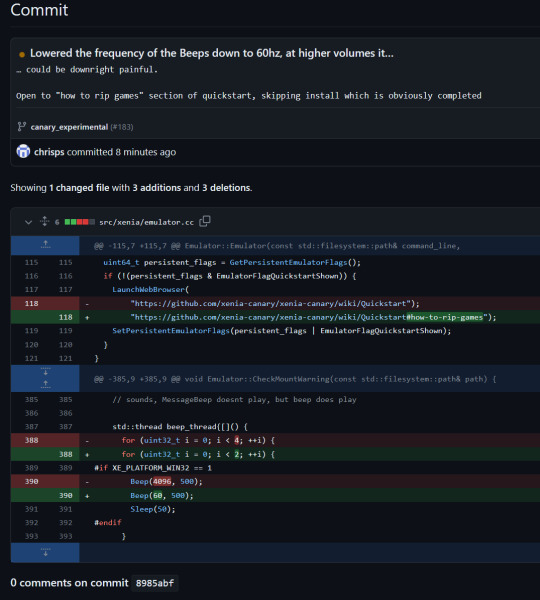Select added line number 118
Screen dimensions: 540x600
(65, 317)
